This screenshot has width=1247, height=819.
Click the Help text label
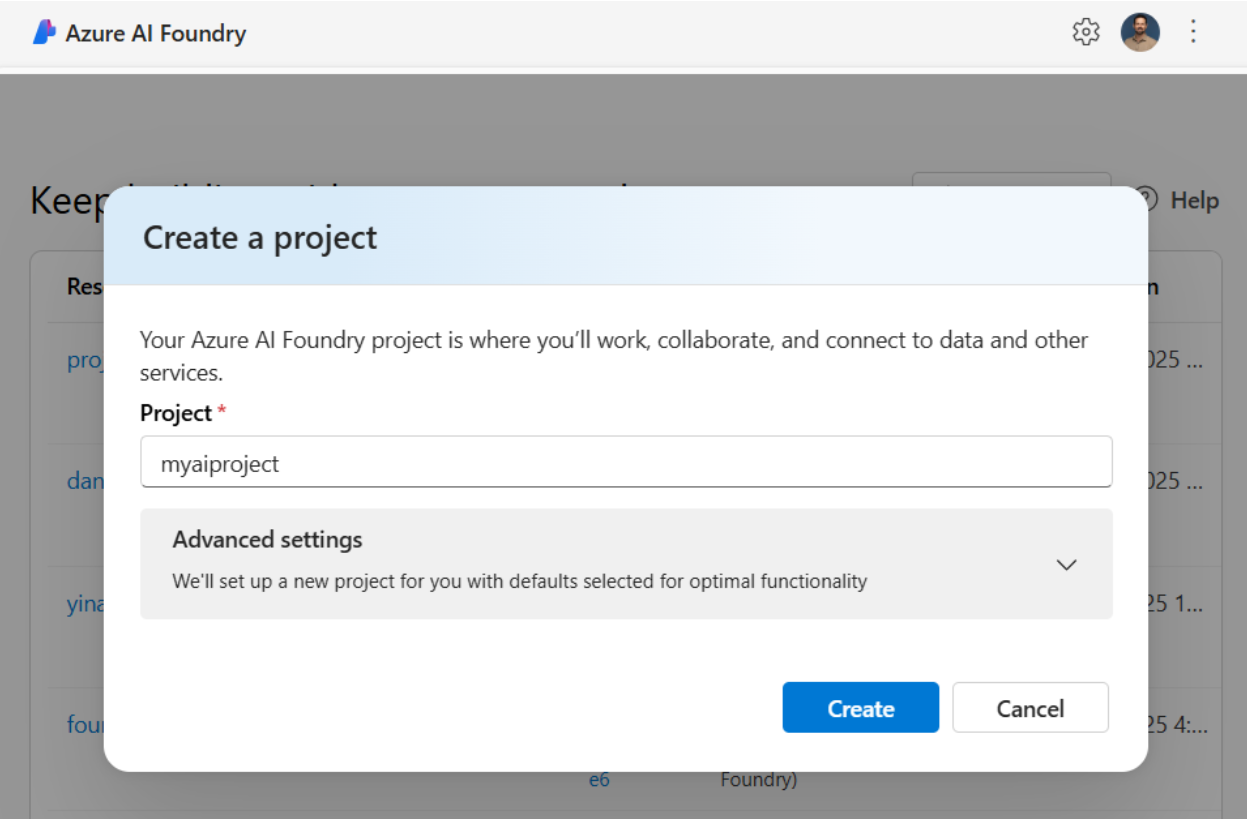(1194, 200)
